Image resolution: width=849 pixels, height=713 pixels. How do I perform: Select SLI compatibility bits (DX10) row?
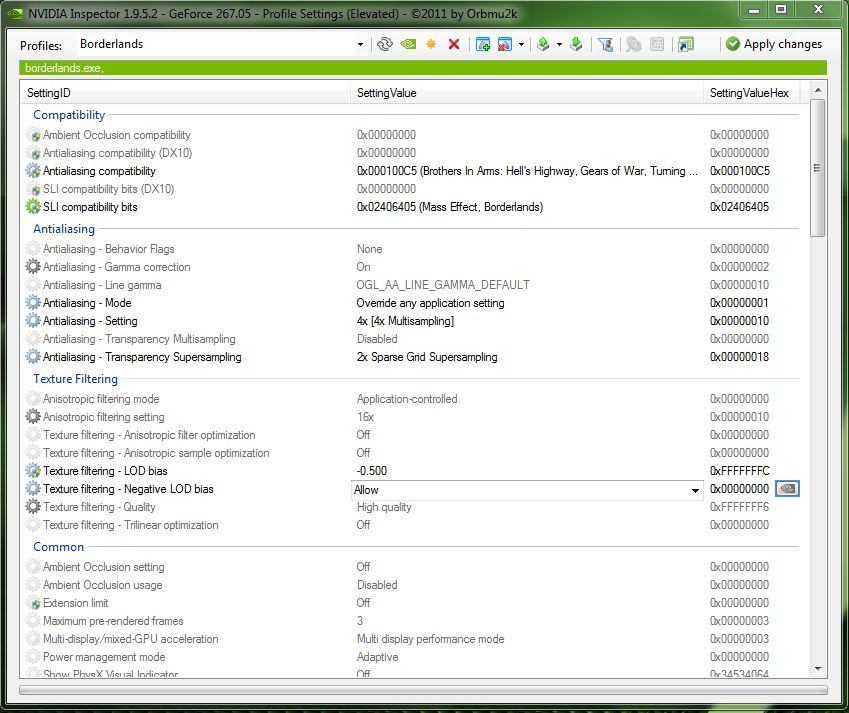point(412,189)
